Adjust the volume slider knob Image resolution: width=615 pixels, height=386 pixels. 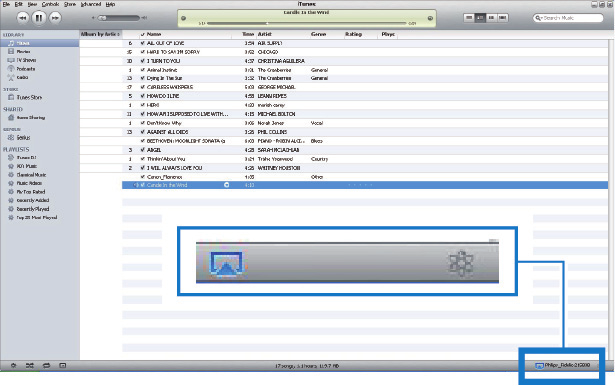(103, 18)
